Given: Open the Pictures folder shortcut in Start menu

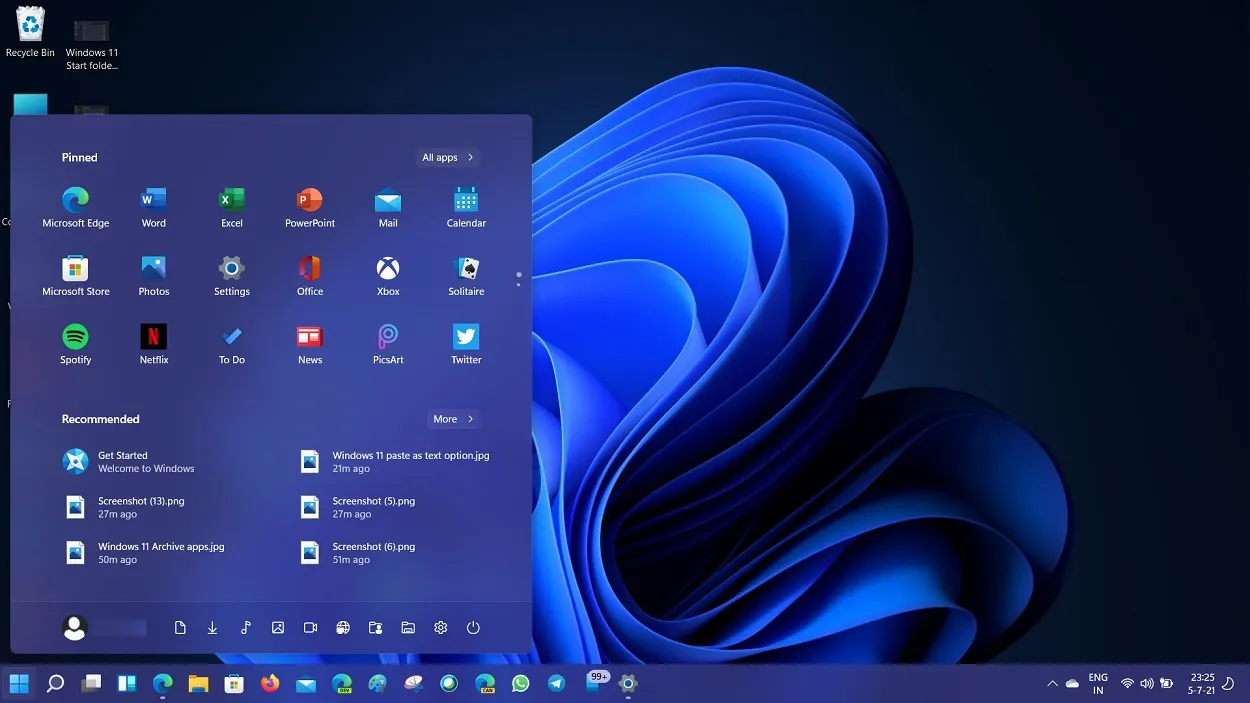Looking at the screenshot, I should (x=278, y=627).
